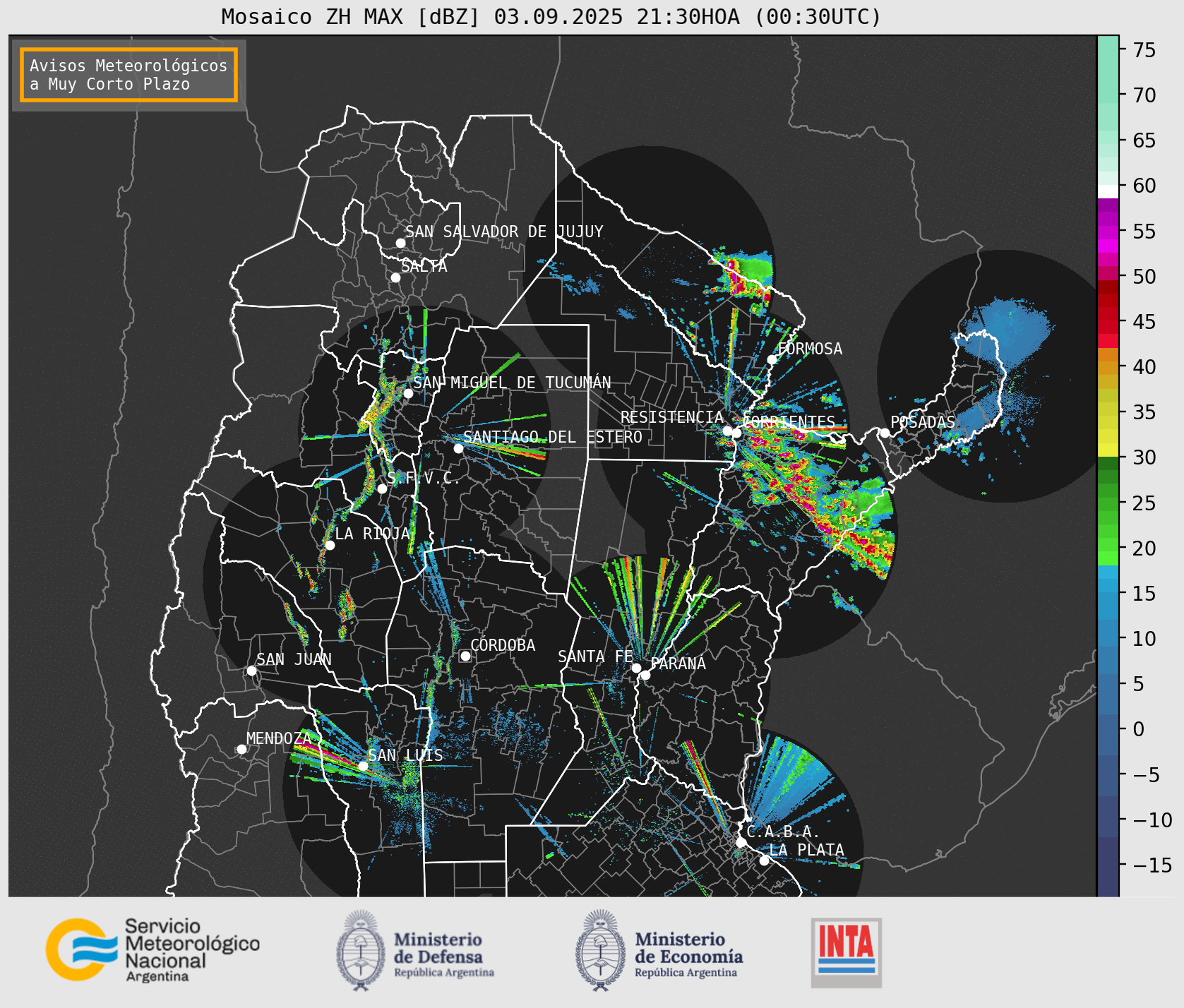Select the Posadas city marker

pyautogui.click(x=885, y=433)
